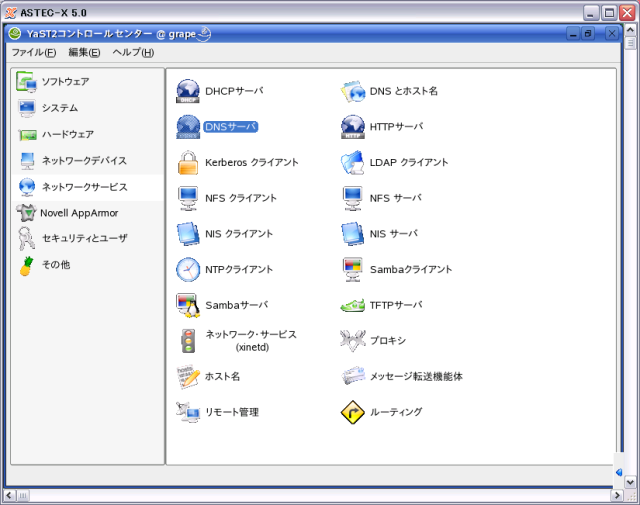Click the Sambaサーバ label

(237, 305)
